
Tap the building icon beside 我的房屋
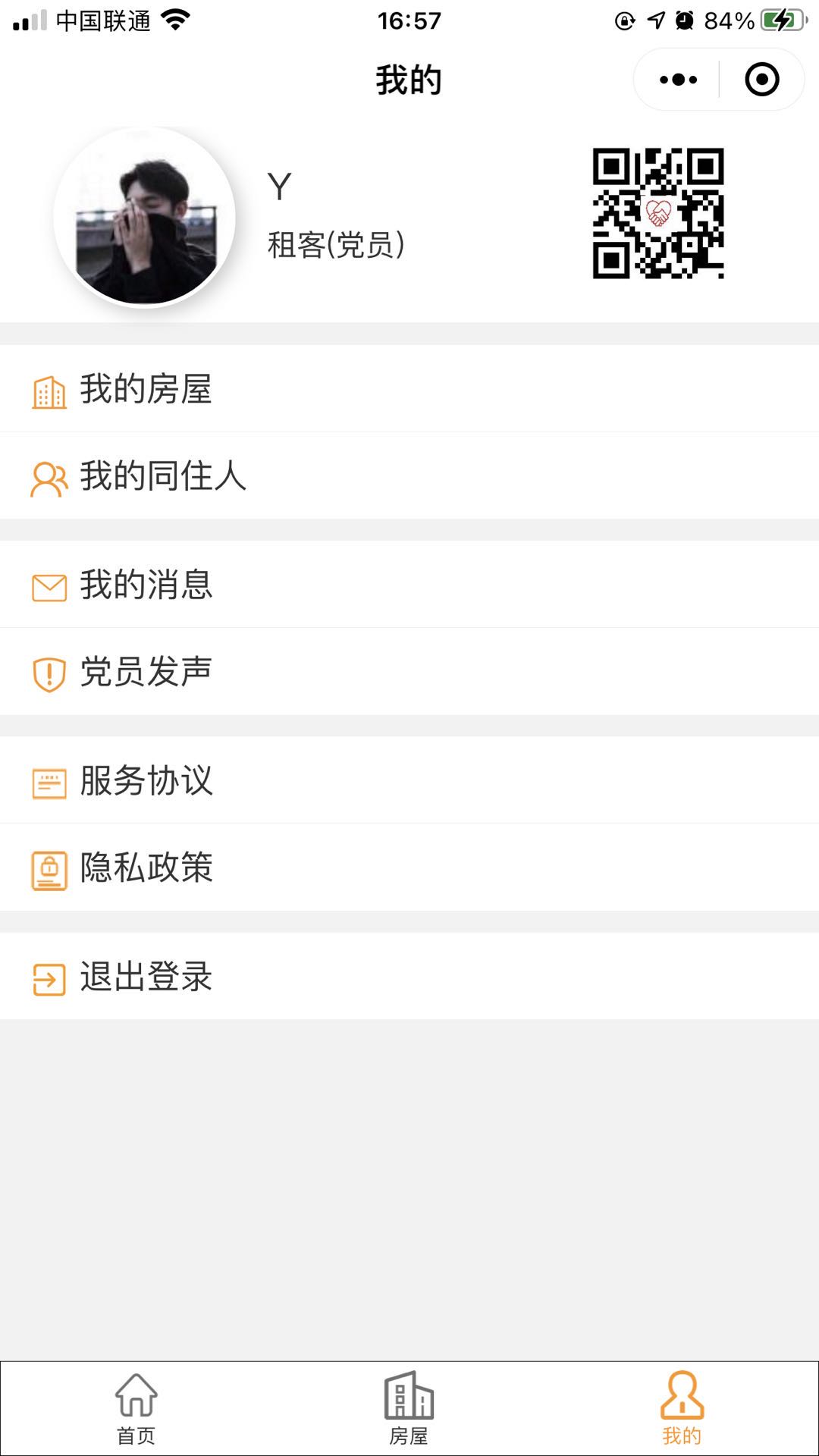point(49,392)
